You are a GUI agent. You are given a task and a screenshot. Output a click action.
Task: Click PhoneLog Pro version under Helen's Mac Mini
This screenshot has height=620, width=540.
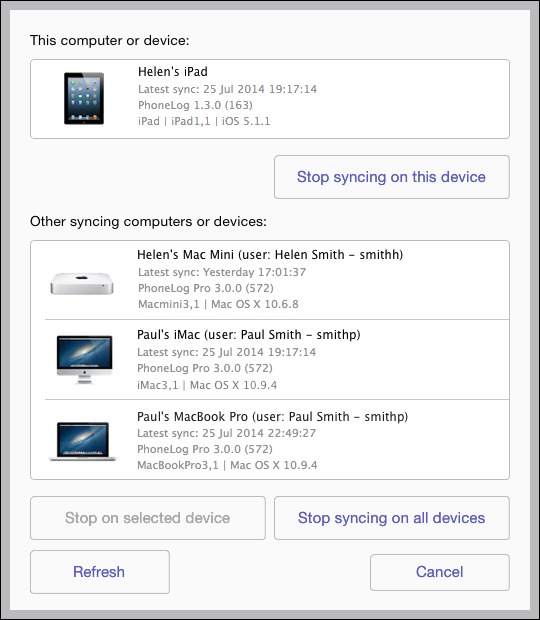click(206, 288)
